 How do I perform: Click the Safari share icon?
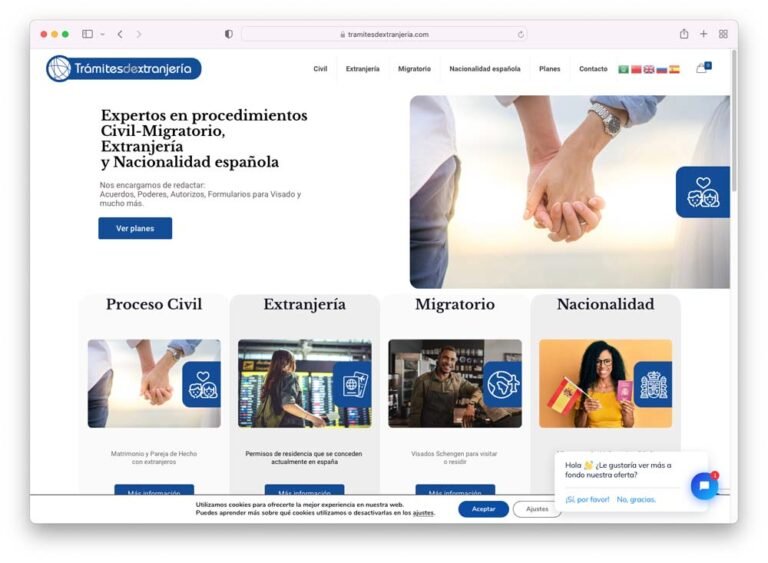tap(684, 33)
